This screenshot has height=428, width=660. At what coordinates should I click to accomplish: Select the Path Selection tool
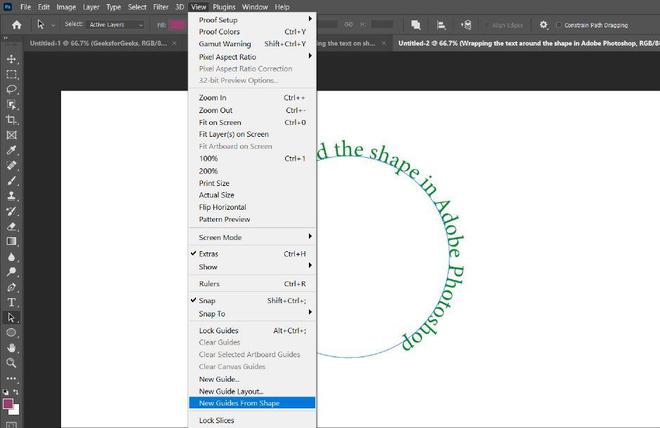(11, 318)
